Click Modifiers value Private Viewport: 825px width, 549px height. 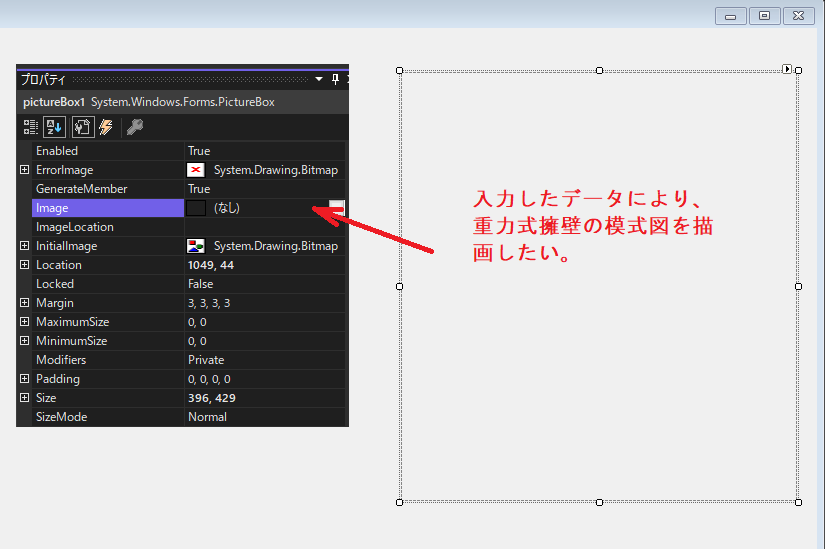(x=206, y=360)
